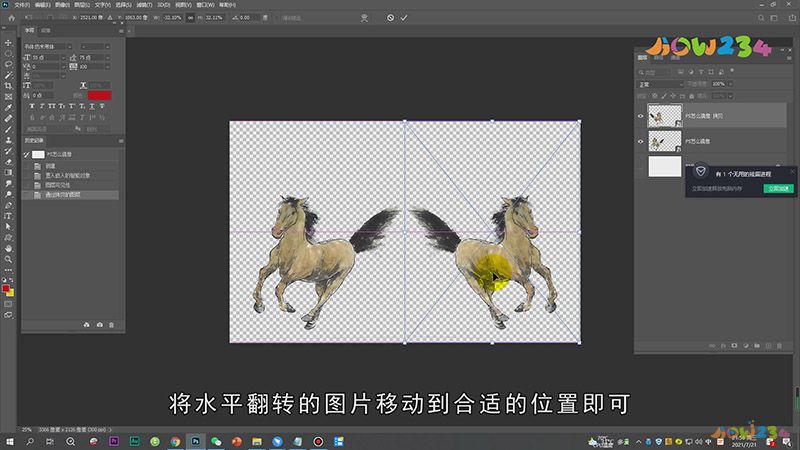Toggle Strikethrough in Character panel
Screen dimensions: 800x450
(x=102, y=106)
